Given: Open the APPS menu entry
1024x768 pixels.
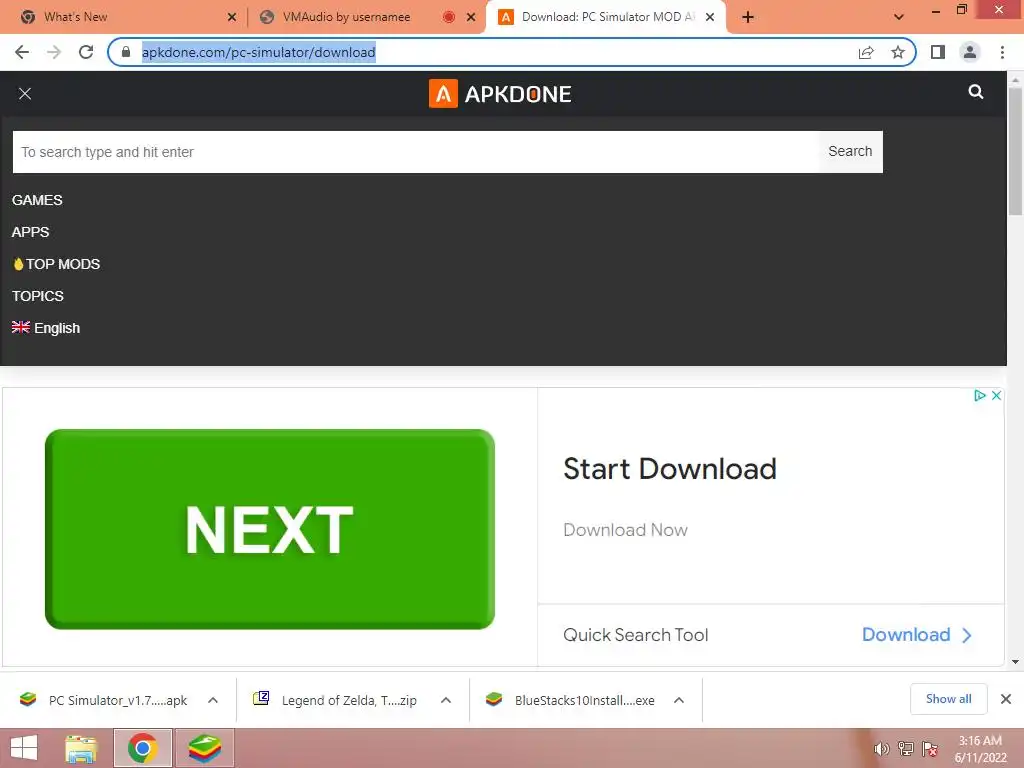Looking at the screenshot, I should click(31, 232).
